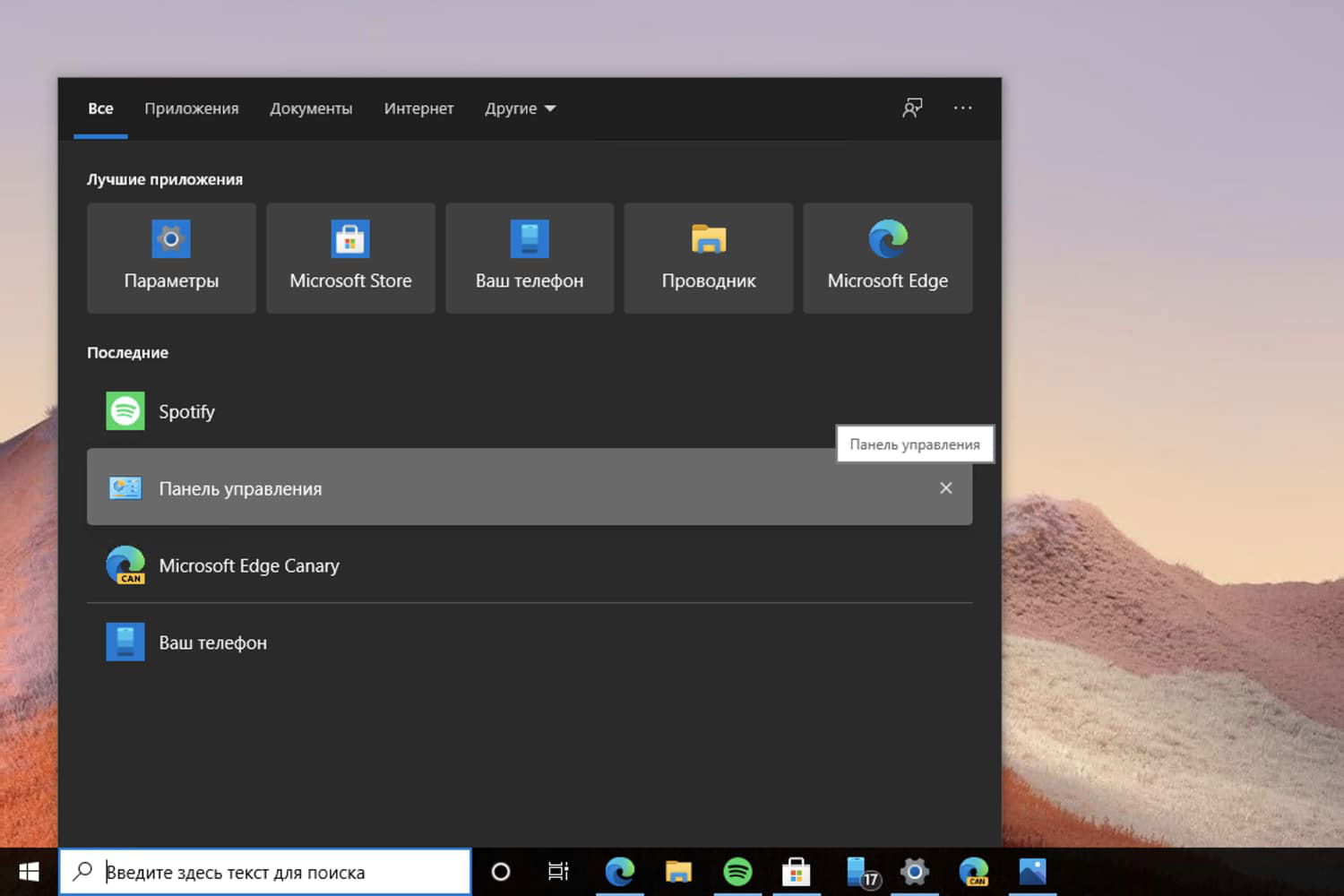This screenshot has height=896, width=1344.
Task: Open Microsoft Edge Canary from recent items
Action: pyautogui.click(x=249, y=565)
